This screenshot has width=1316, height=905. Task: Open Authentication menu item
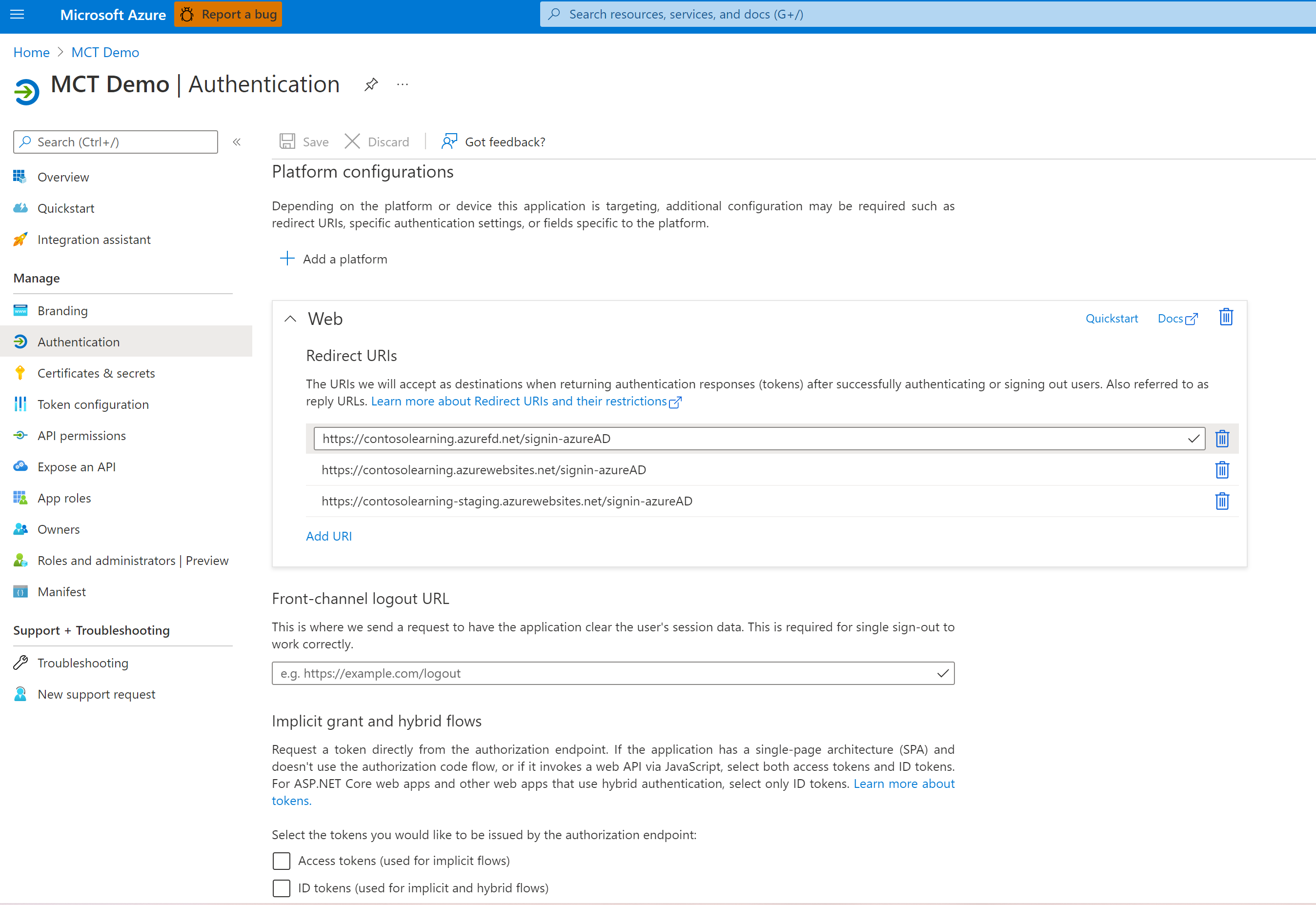(x=78, y=341)
